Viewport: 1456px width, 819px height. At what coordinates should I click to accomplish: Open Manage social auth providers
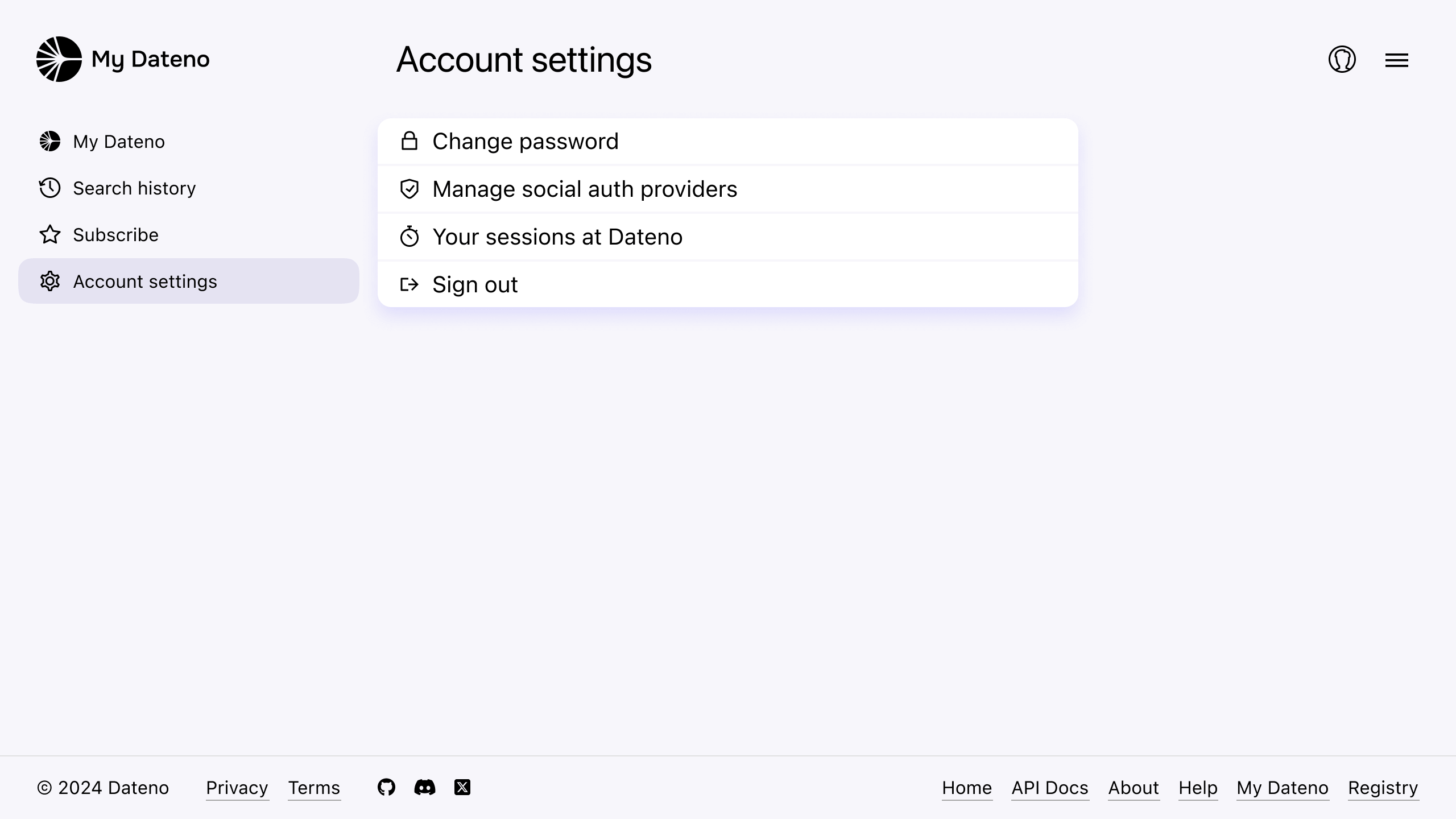585,189
